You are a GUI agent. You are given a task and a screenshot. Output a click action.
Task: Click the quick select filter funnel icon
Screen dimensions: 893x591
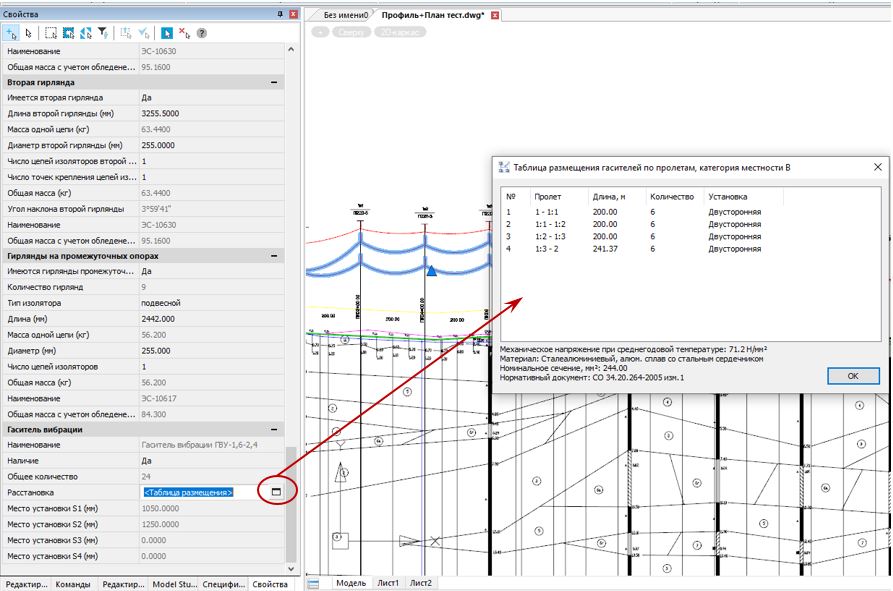click(103, 33)
